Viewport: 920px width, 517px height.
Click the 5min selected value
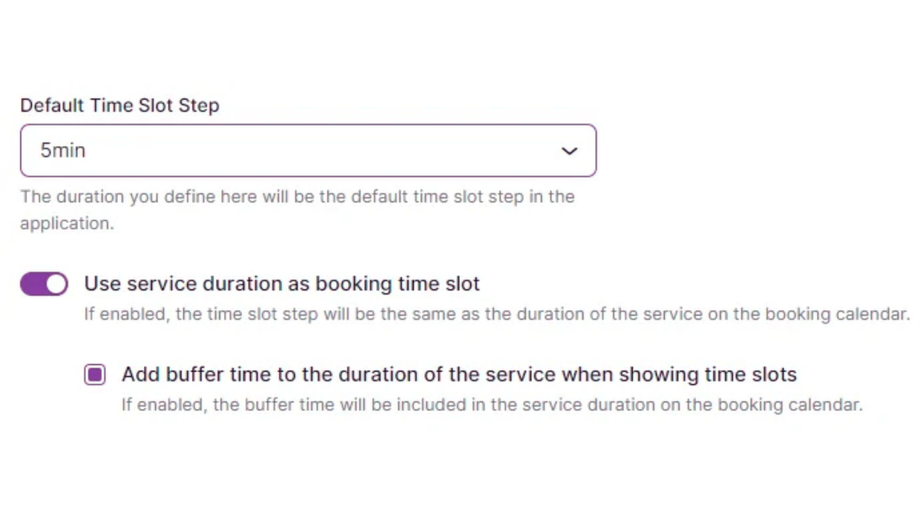(x=63, y=151)
